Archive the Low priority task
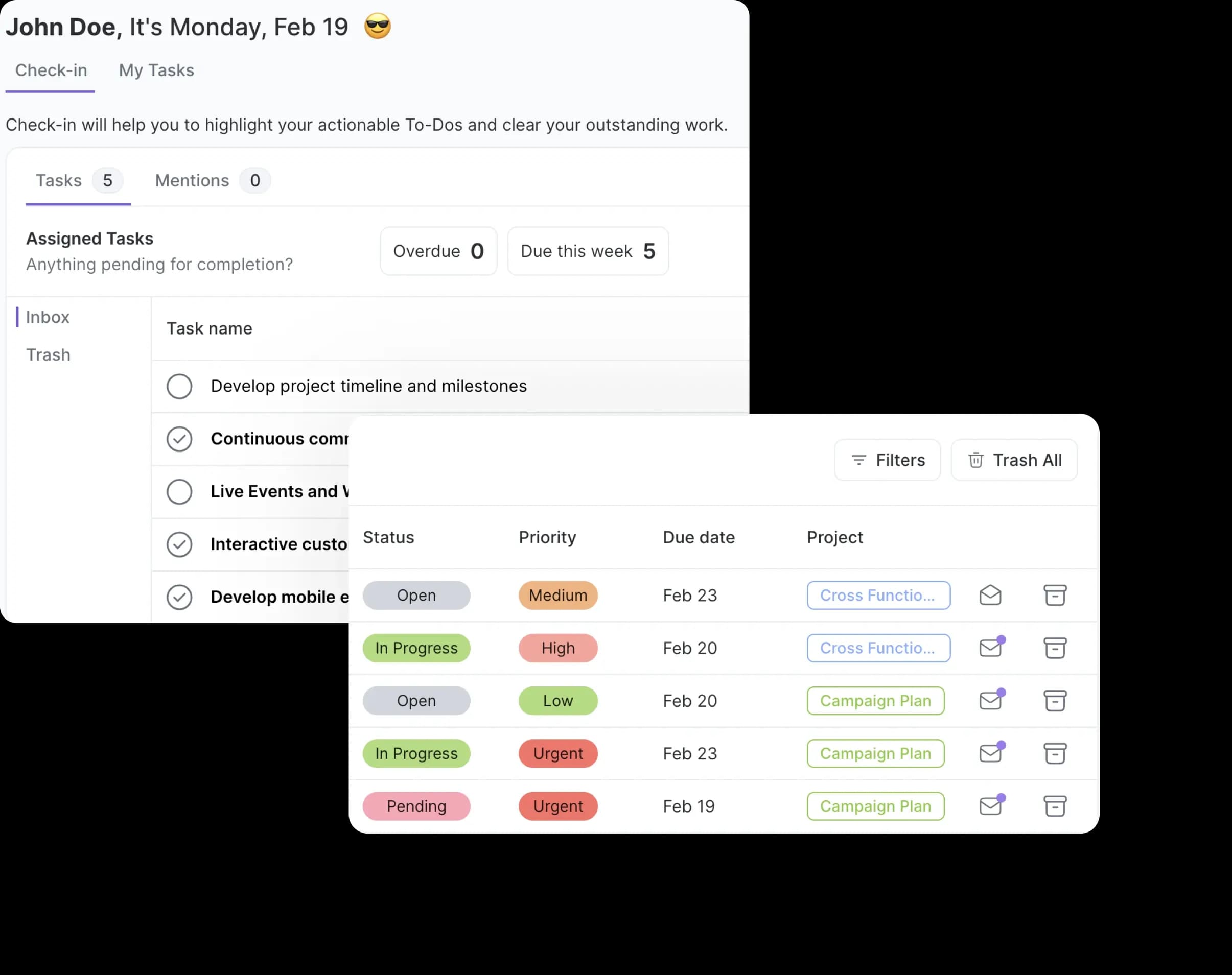Image resolution: width=1232 pixels, height=975 pixels. point(1054,700)
